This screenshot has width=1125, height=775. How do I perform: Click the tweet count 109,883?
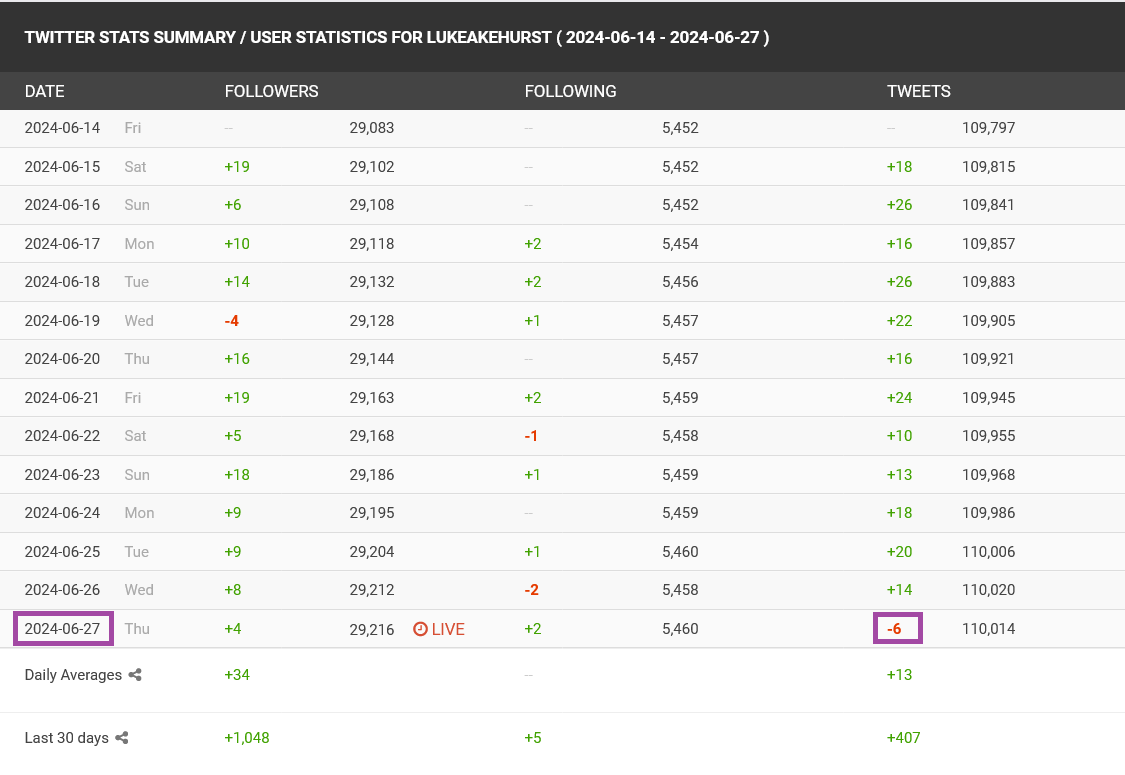(989, 281)
